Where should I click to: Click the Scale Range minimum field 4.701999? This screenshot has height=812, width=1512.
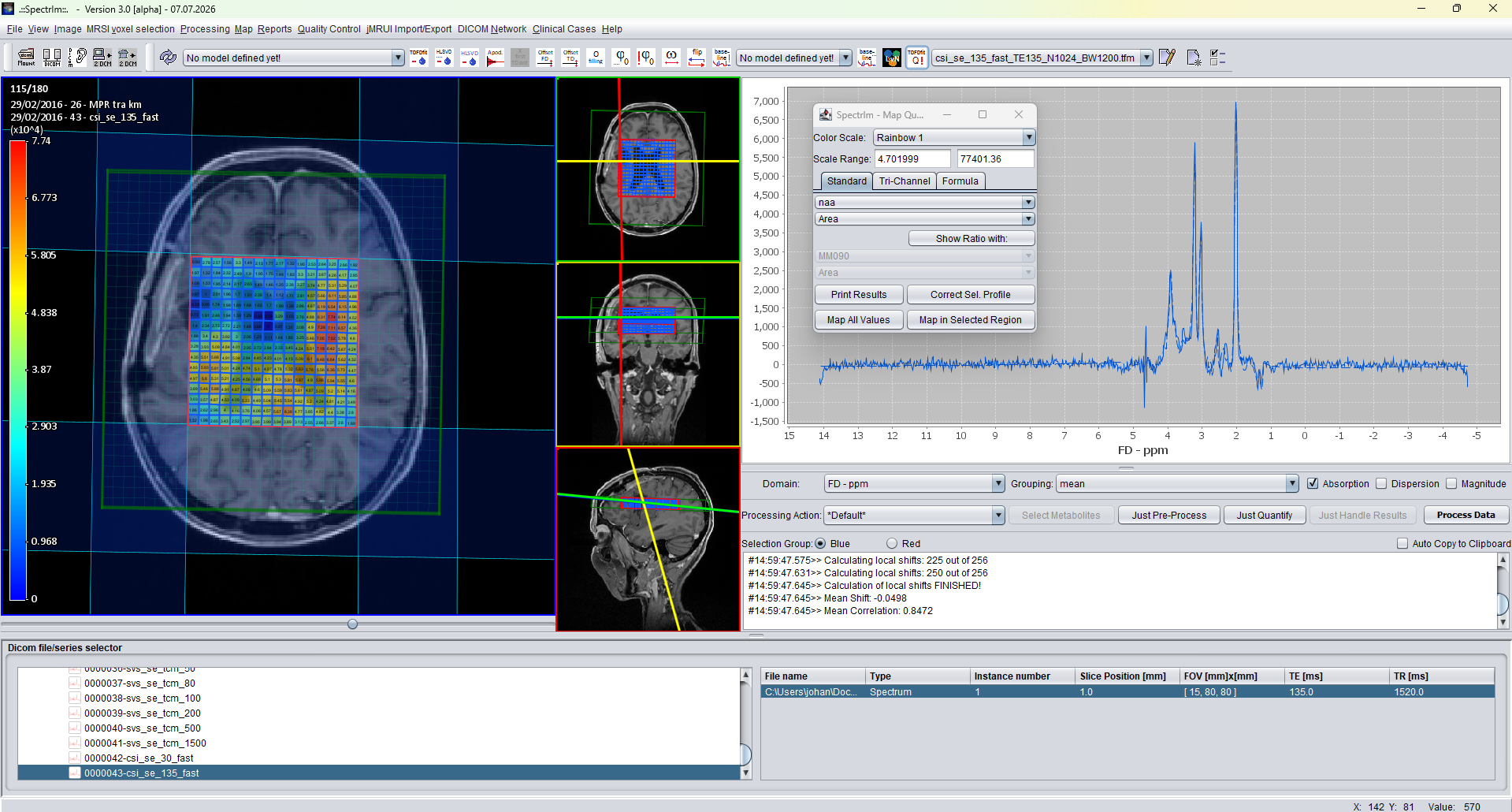[912, 158]
